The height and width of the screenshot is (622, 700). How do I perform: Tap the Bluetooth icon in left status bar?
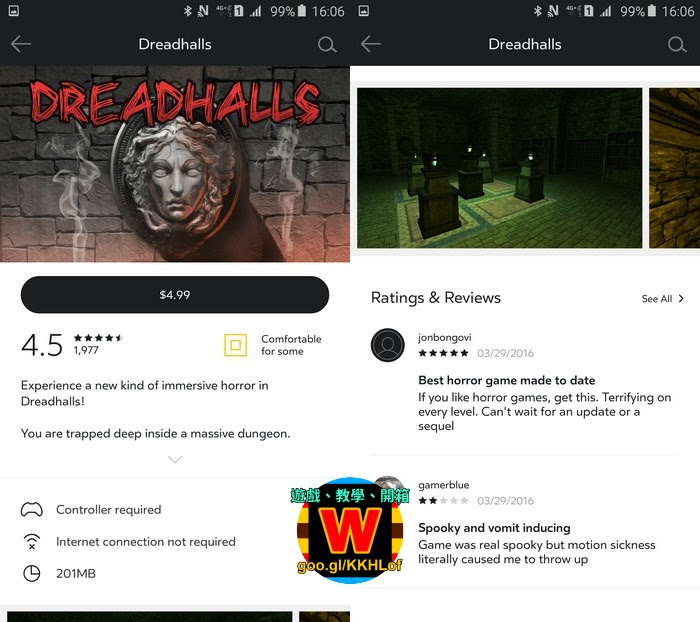(188, 11)
